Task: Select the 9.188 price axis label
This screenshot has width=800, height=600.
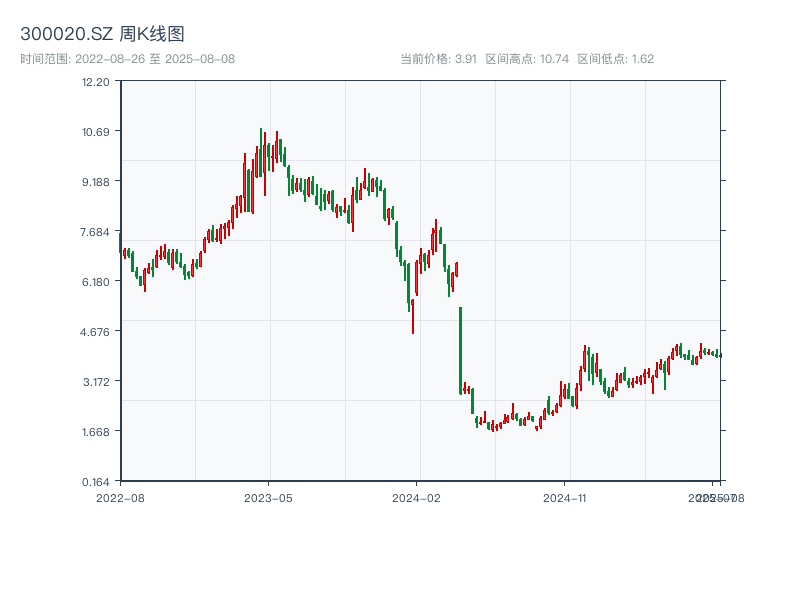Action: click(96, 182)
